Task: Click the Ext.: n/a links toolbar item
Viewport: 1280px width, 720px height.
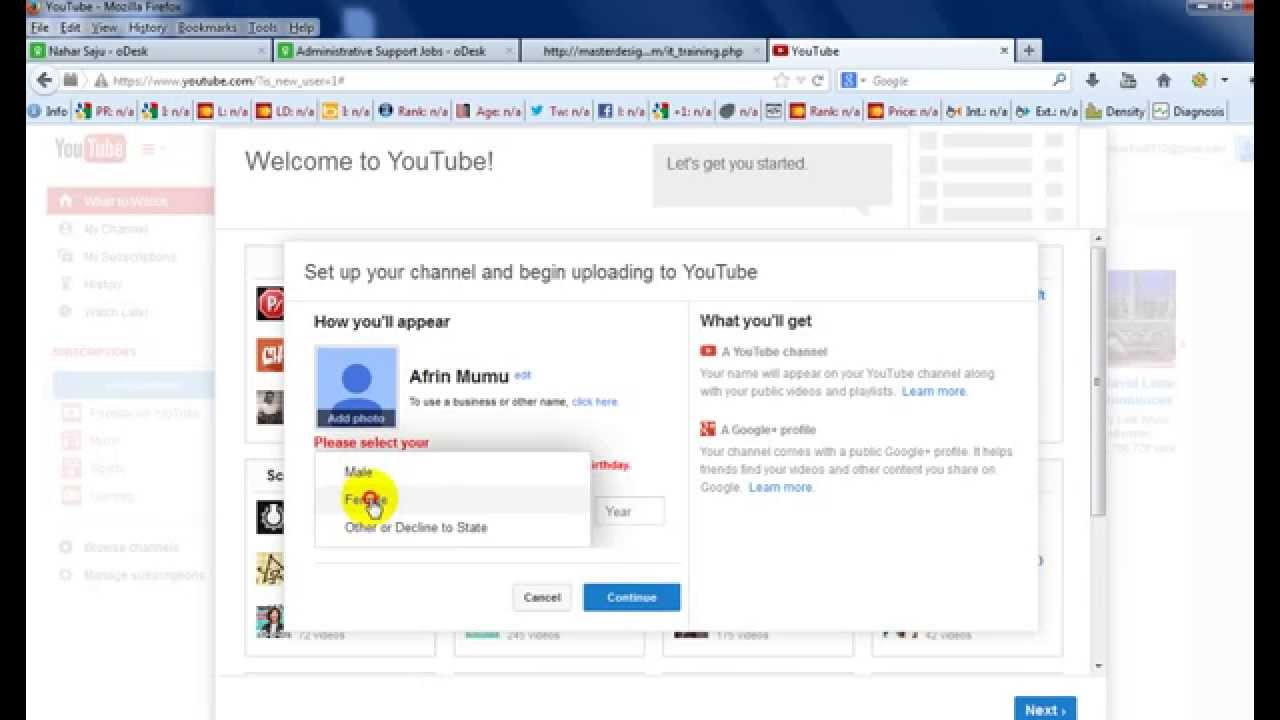Action: pos(1046,112)
